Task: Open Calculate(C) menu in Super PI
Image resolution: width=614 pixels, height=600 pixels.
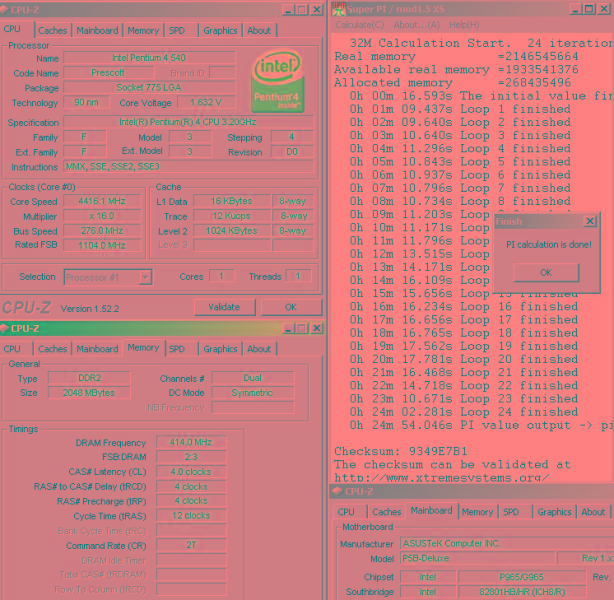Action: coord(359,25)
